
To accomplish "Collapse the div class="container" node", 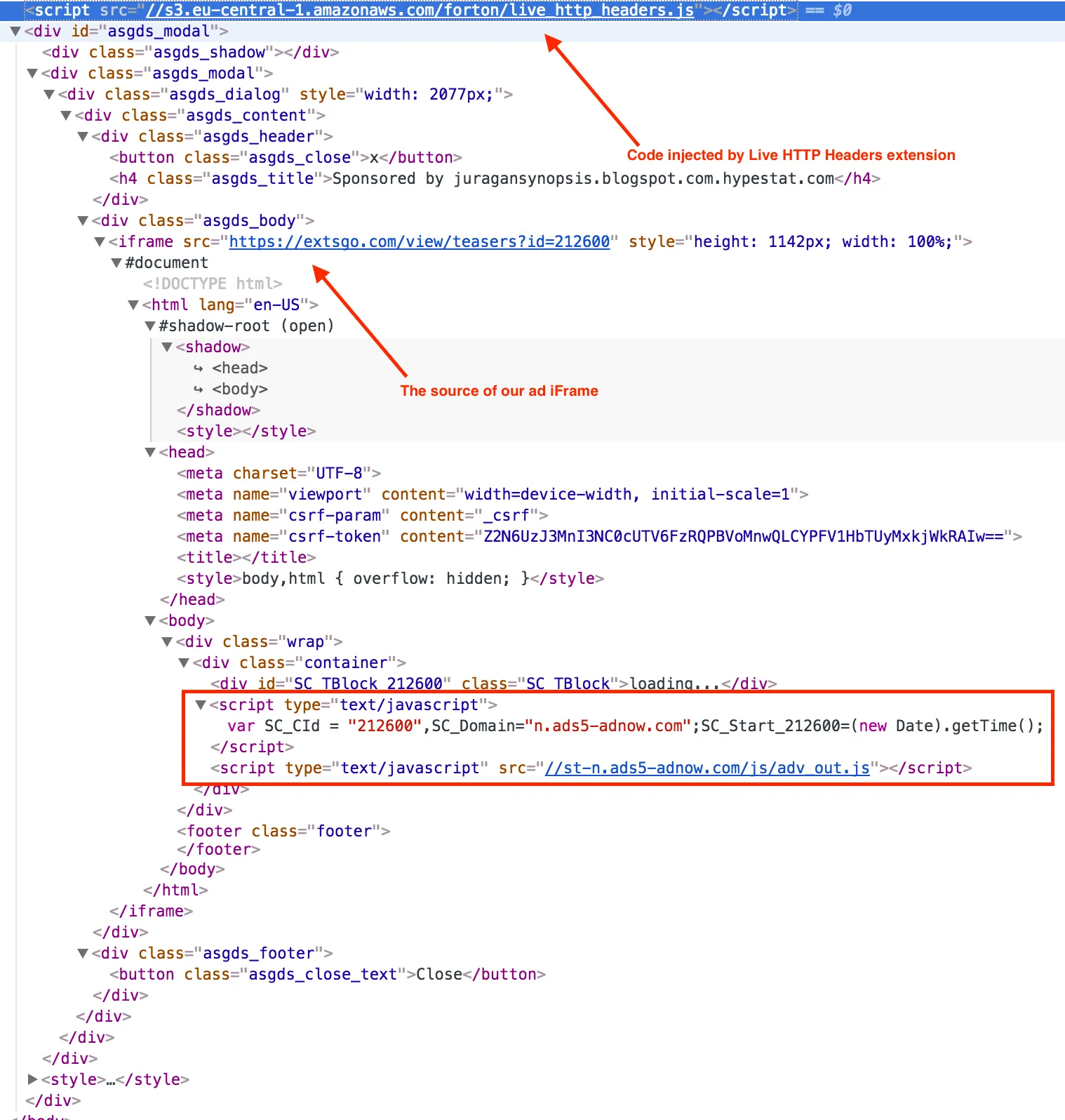I will click(184, 663).
